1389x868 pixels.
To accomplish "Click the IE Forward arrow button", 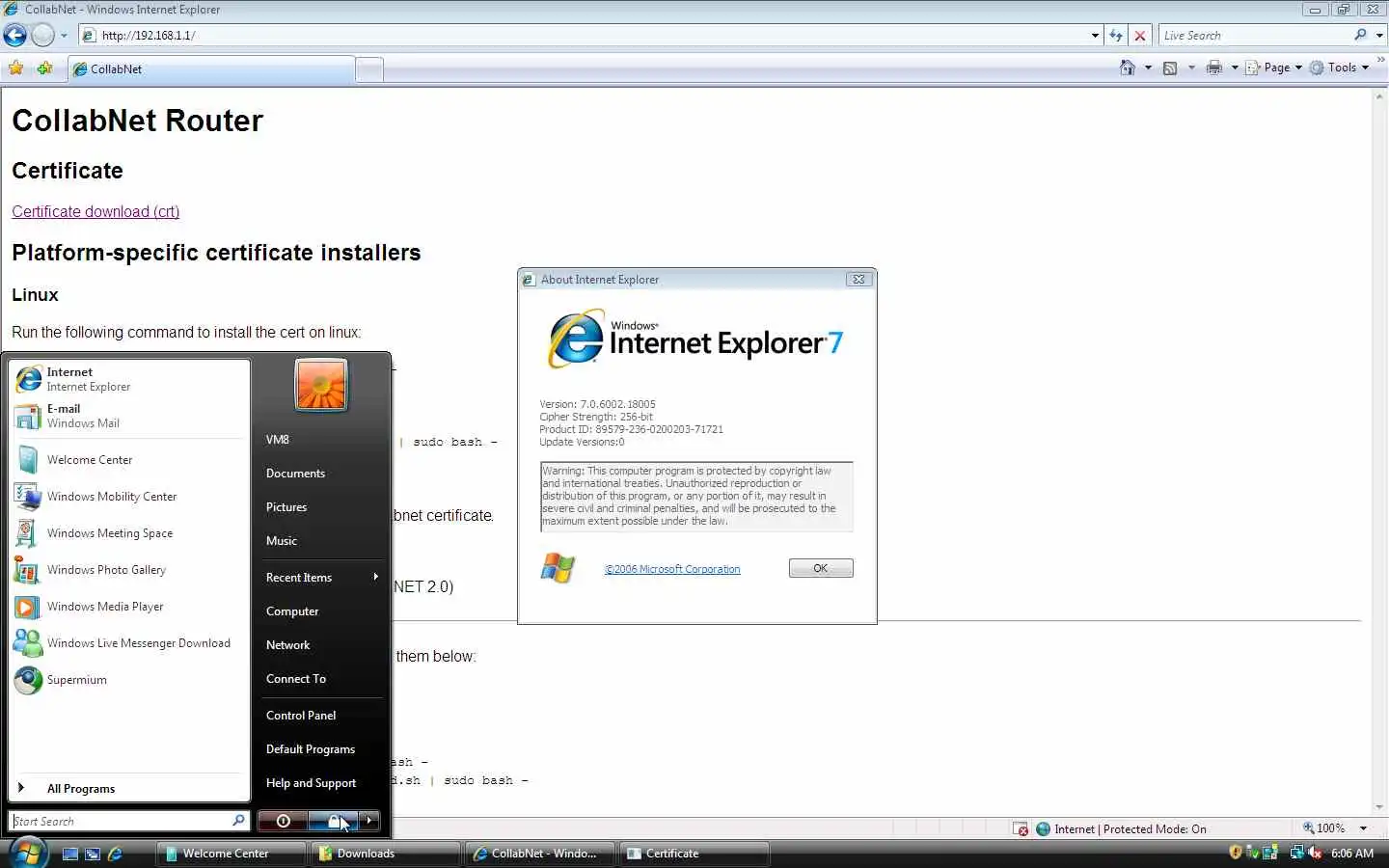I will 42,36.
